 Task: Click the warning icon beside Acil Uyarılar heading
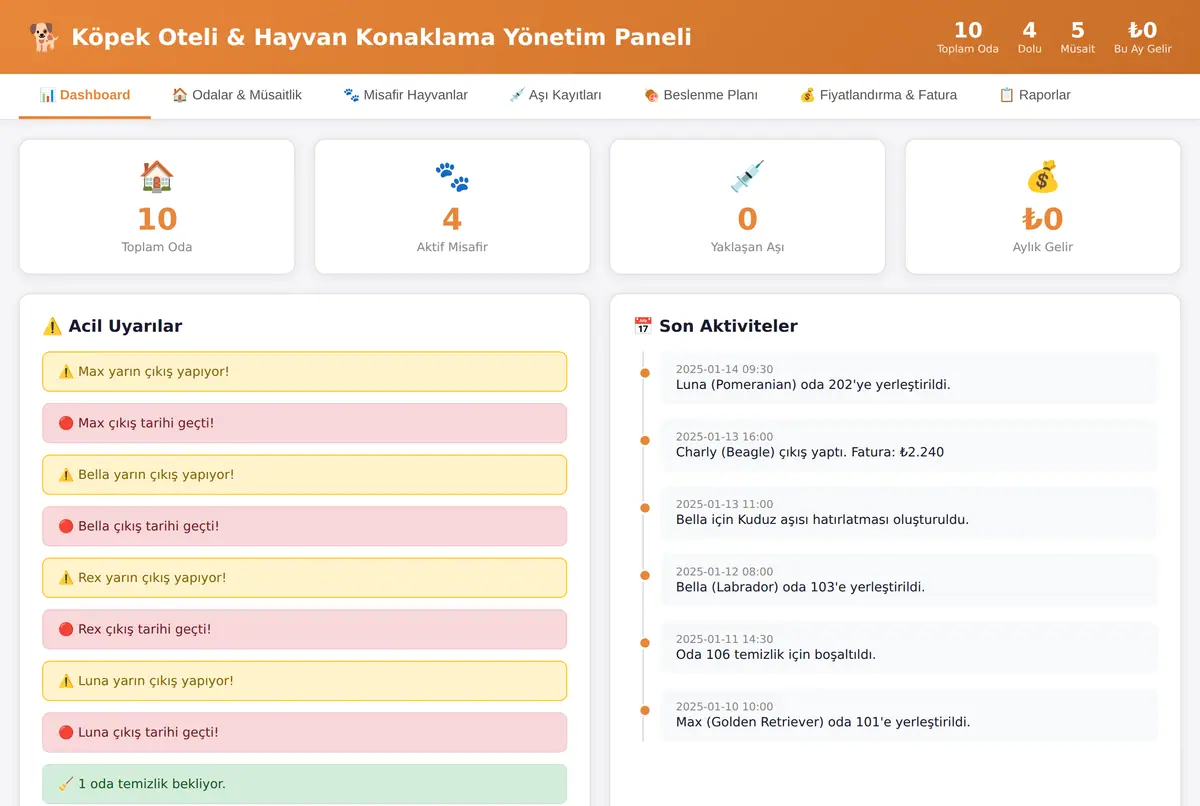pyautogui.click(x=53, y=326)
